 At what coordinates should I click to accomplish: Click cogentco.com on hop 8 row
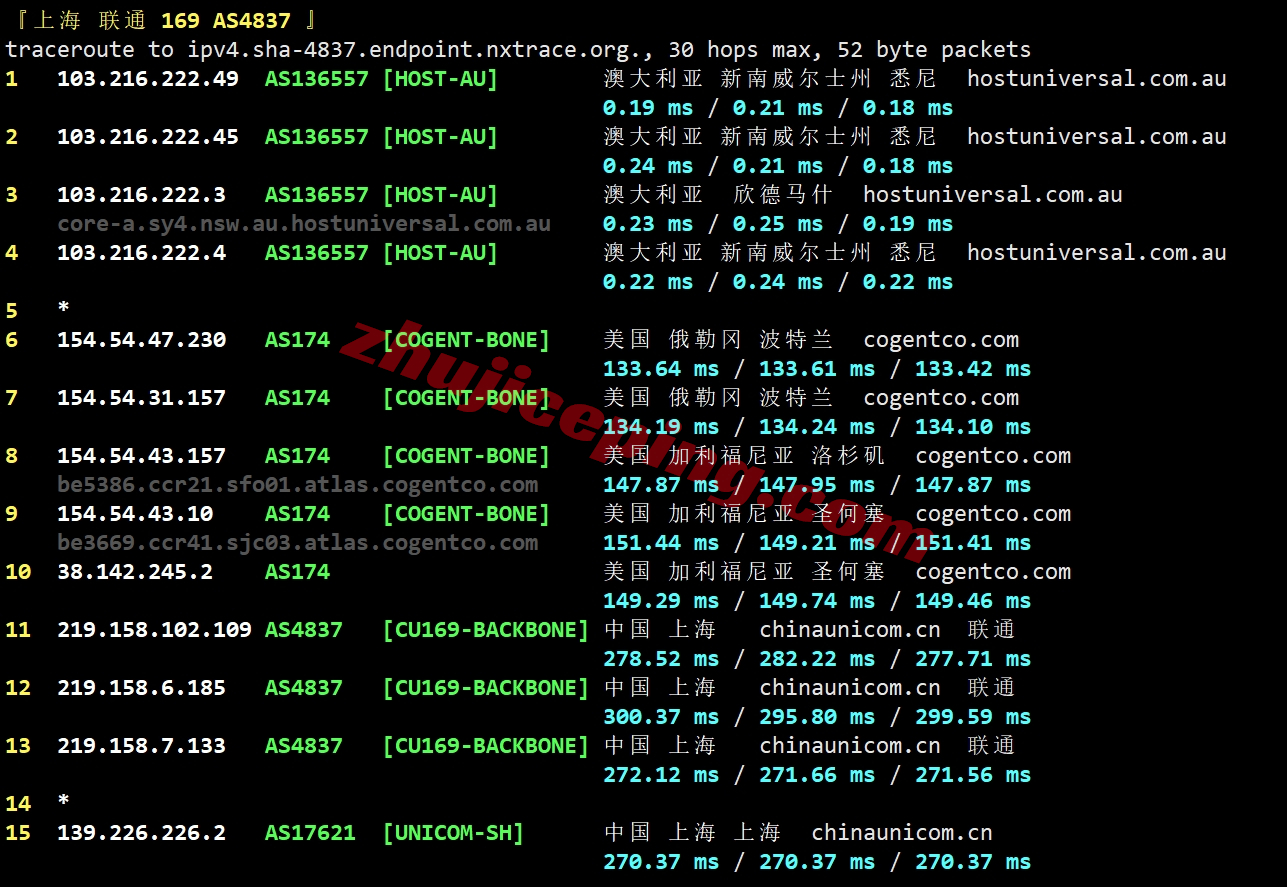[x=993, y=456]
